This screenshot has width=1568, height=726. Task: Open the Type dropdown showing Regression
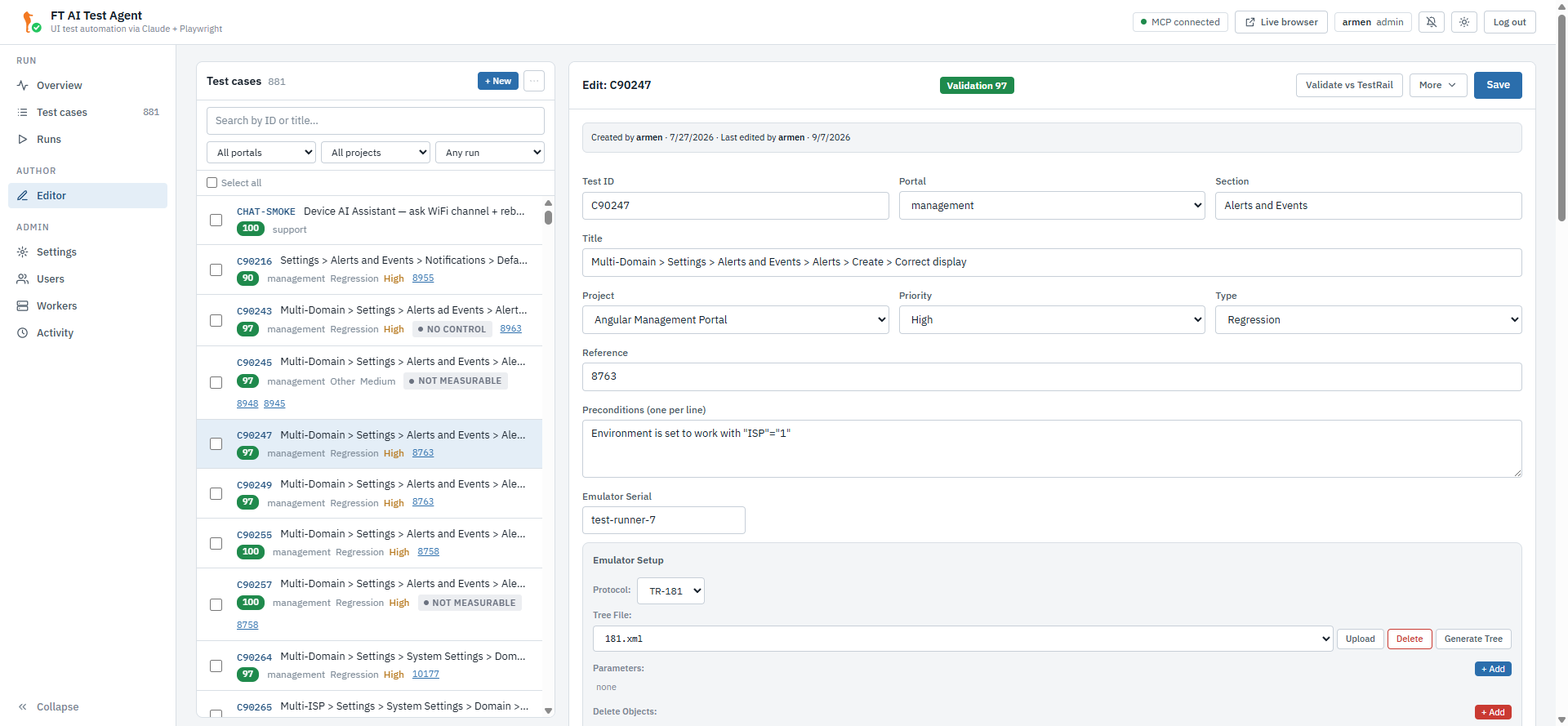[1368, 320]
